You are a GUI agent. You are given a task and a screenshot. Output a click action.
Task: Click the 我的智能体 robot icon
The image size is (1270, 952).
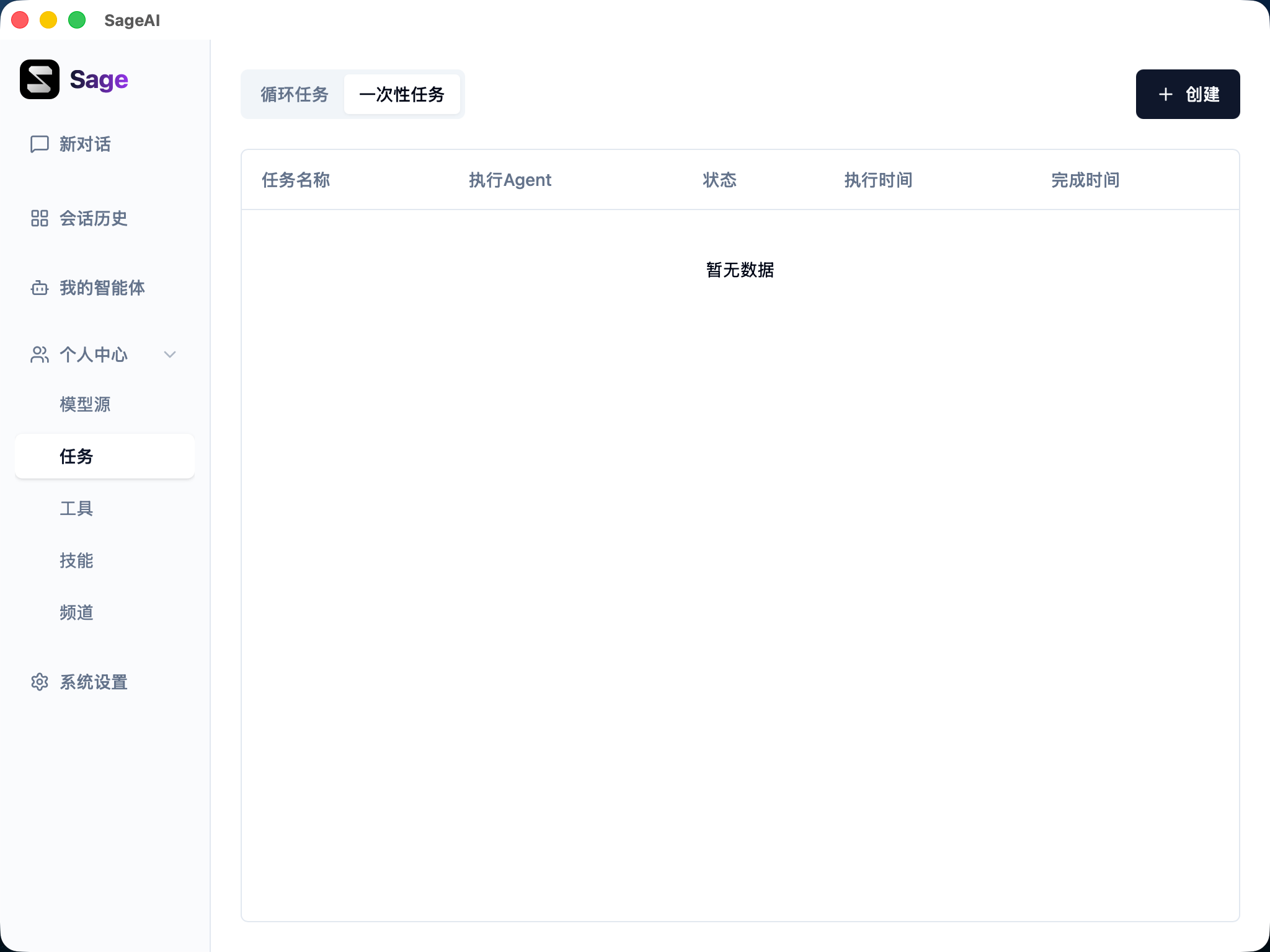39,288
